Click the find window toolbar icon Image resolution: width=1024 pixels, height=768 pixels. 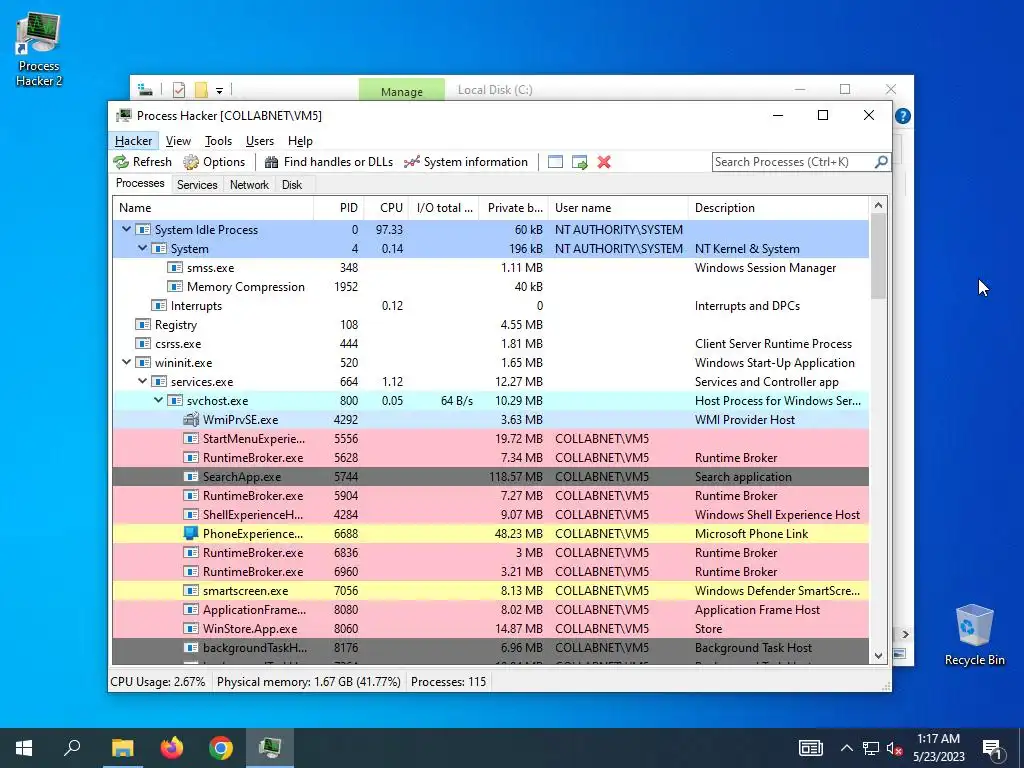point(555,162)
